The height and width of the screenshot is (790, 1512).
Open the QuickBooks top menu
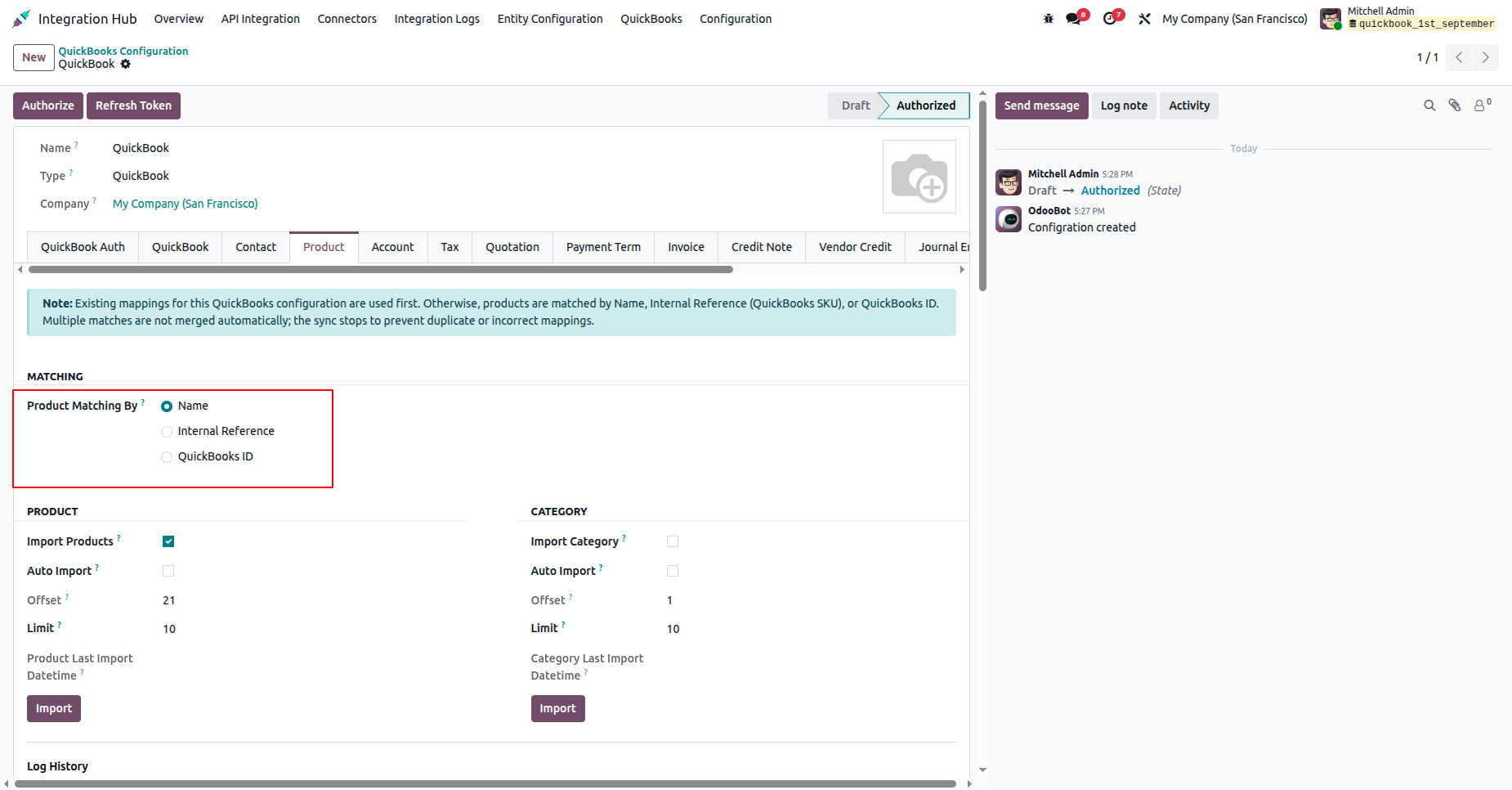(x=651, y=19)
